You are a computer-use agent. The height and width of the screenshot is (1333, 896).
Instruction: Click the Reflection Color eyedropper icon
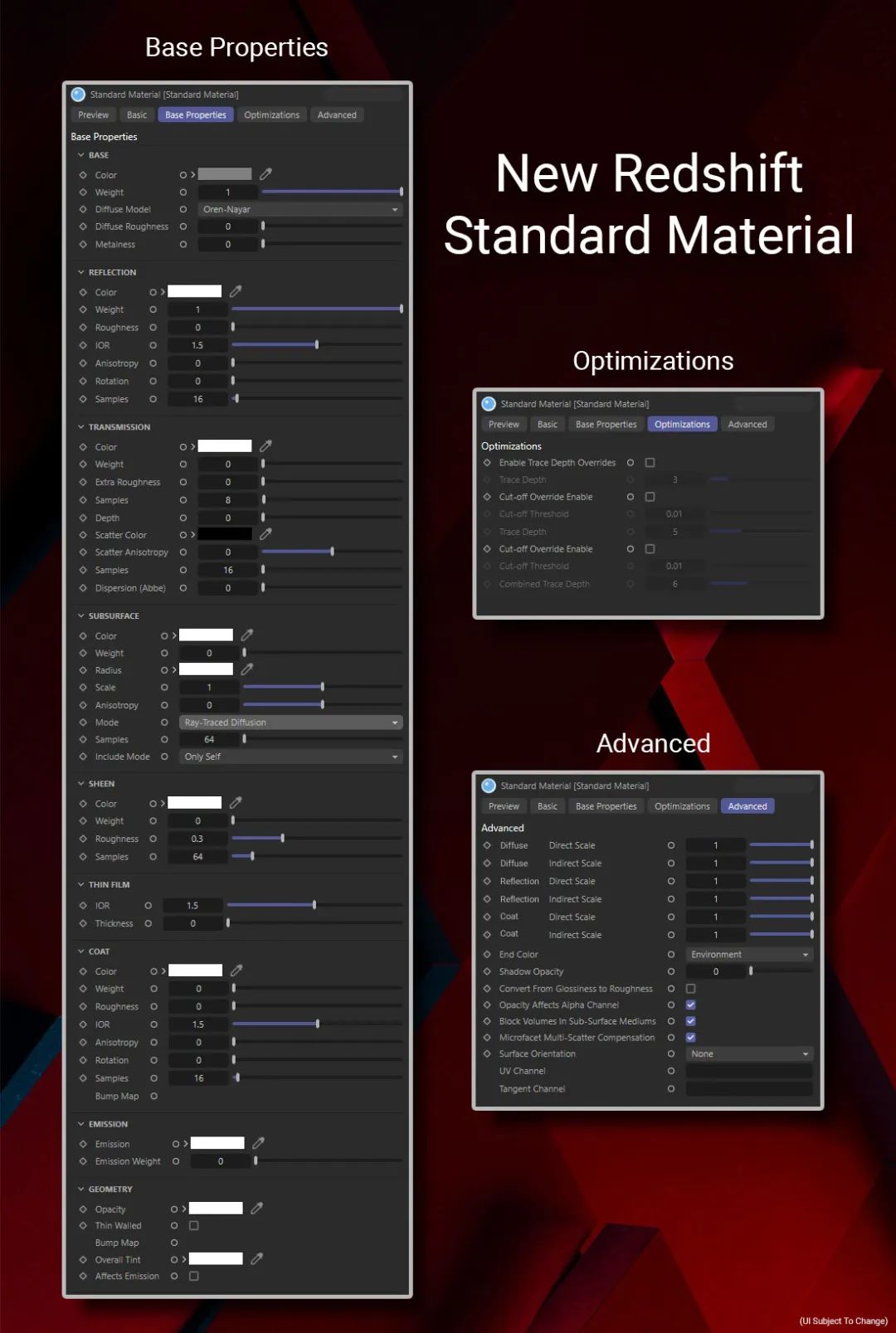coord(236,291)
